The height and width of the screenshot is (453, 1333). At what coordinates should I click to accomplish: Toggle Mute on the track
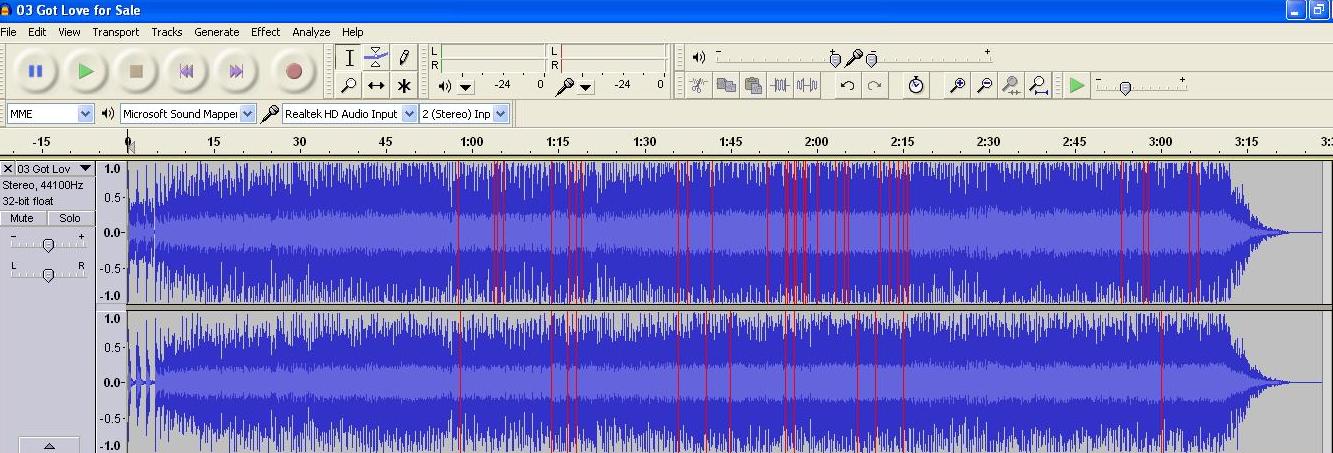tap(22, 218)
